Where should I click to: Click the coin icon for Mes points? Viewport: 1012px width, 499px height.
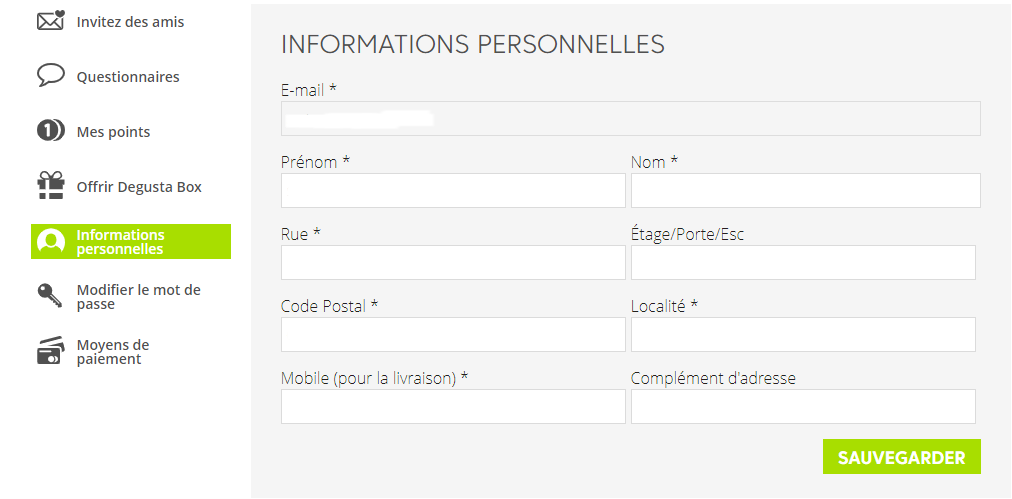(x=50, y=131)
